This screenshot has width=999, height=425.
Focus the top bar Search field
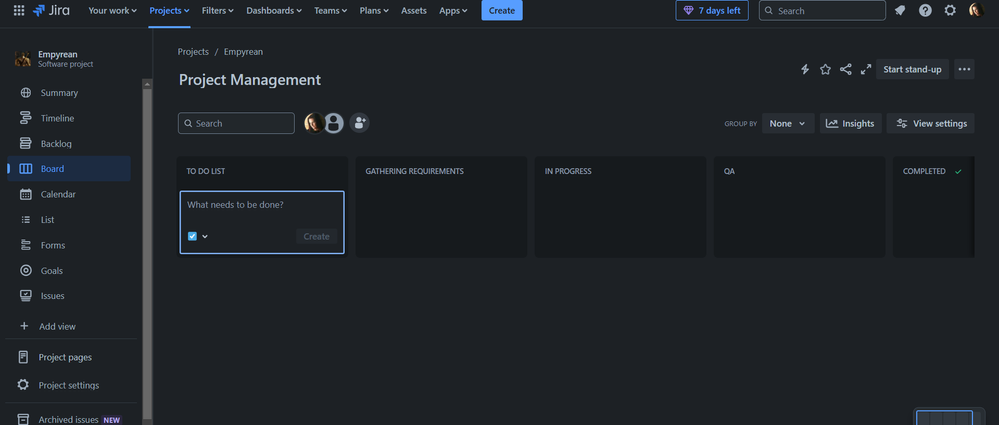click(x=822, y=10)
